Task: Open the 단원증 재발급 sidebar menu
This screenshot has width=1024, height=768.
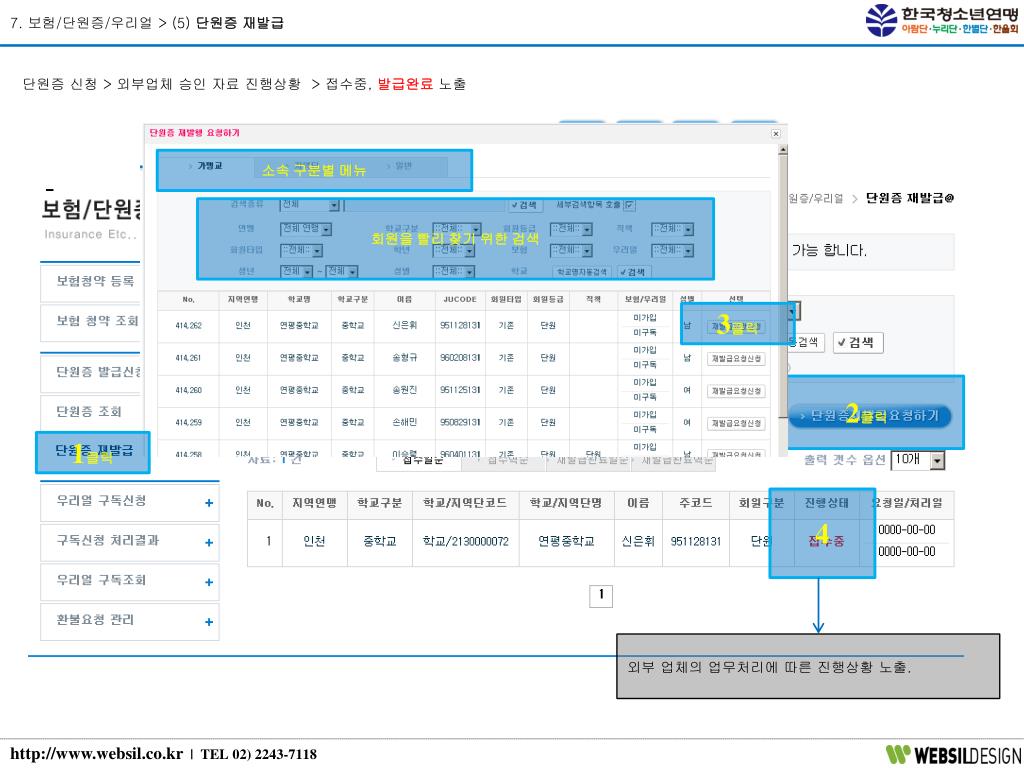Action: click(93, 451)
